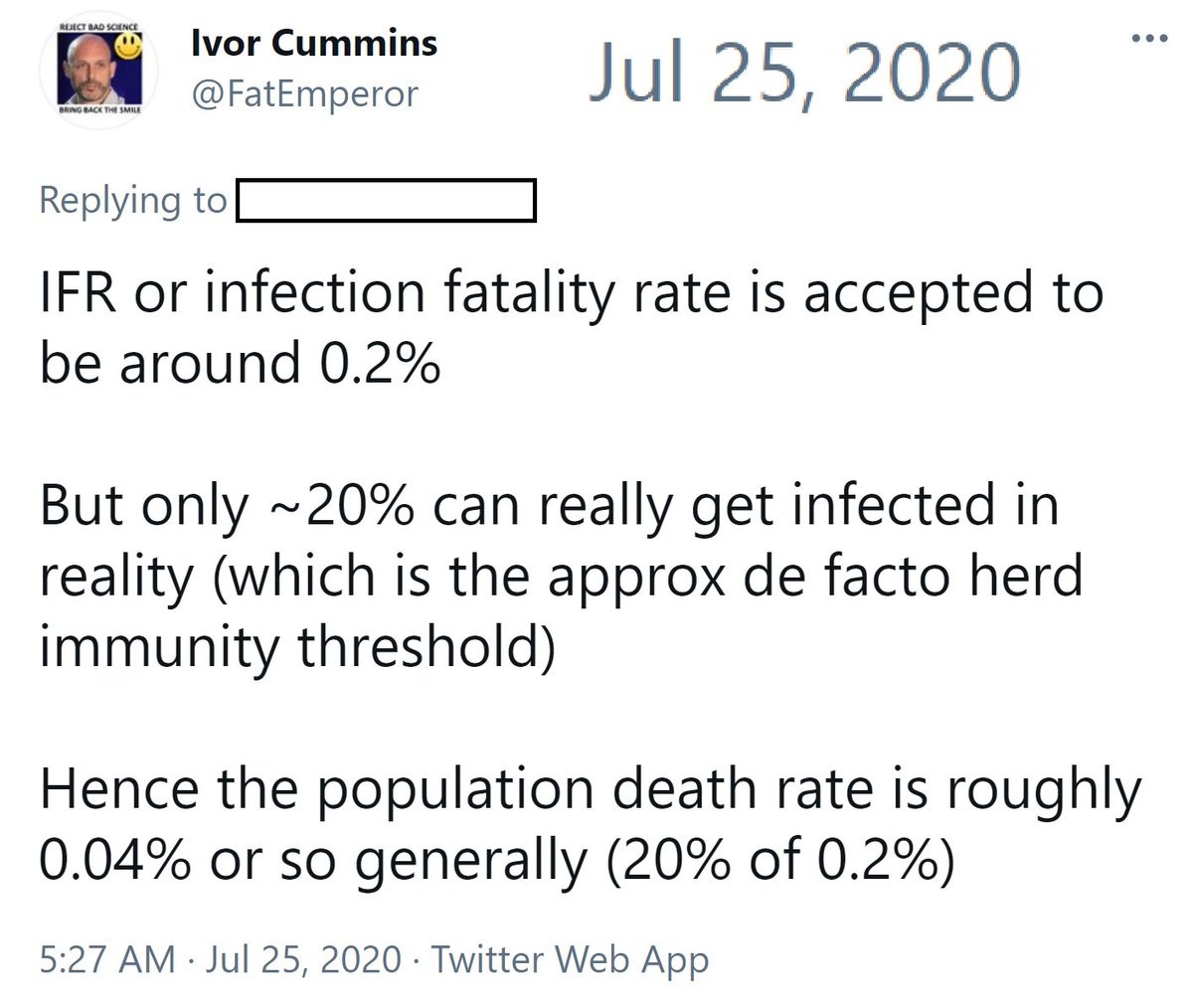Screen dimensions: 1193x1008
Task: Click the "(20% of 0.2%)" phrase
Action: pyautogui.click(x=780, y=860)
